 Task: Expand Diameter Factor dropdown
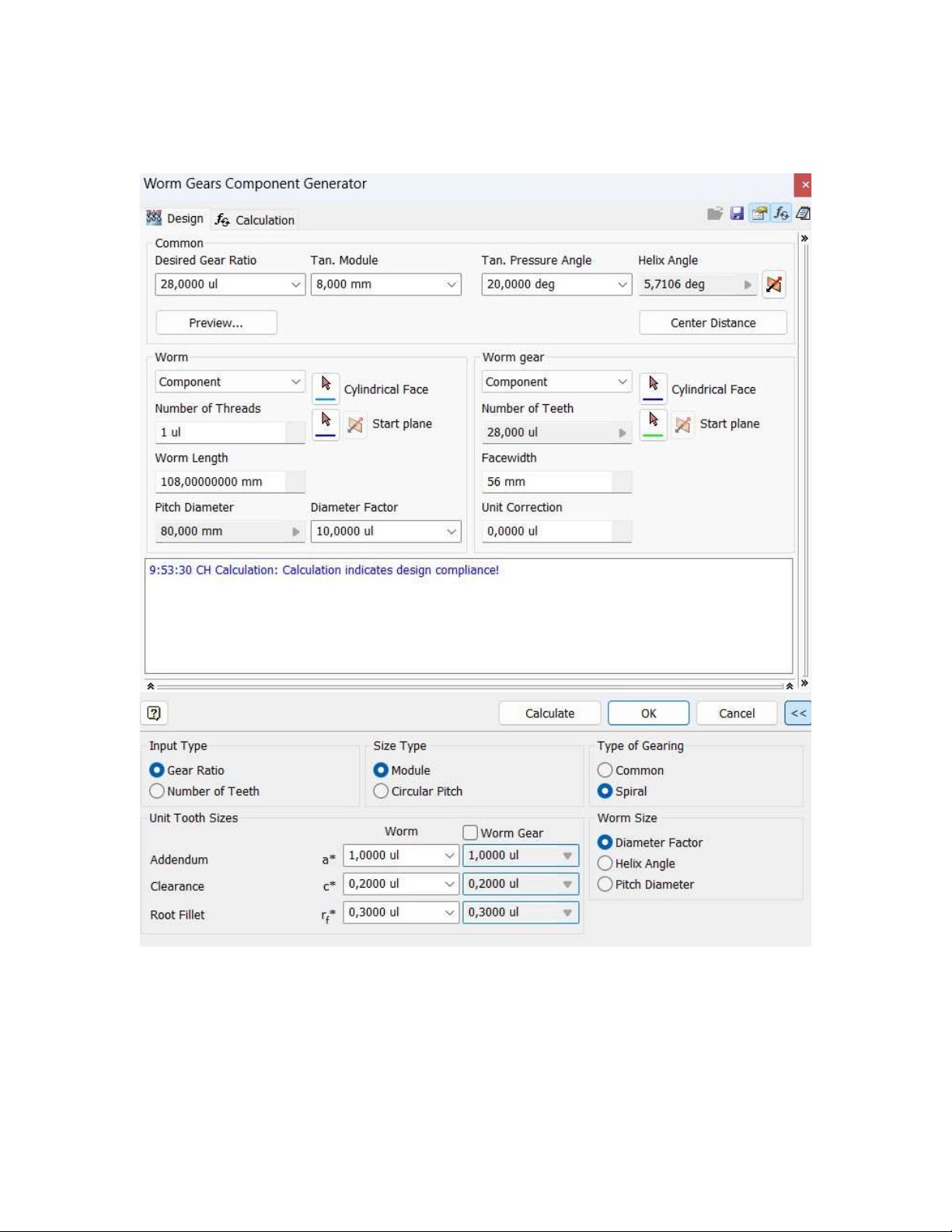point(451,532)
